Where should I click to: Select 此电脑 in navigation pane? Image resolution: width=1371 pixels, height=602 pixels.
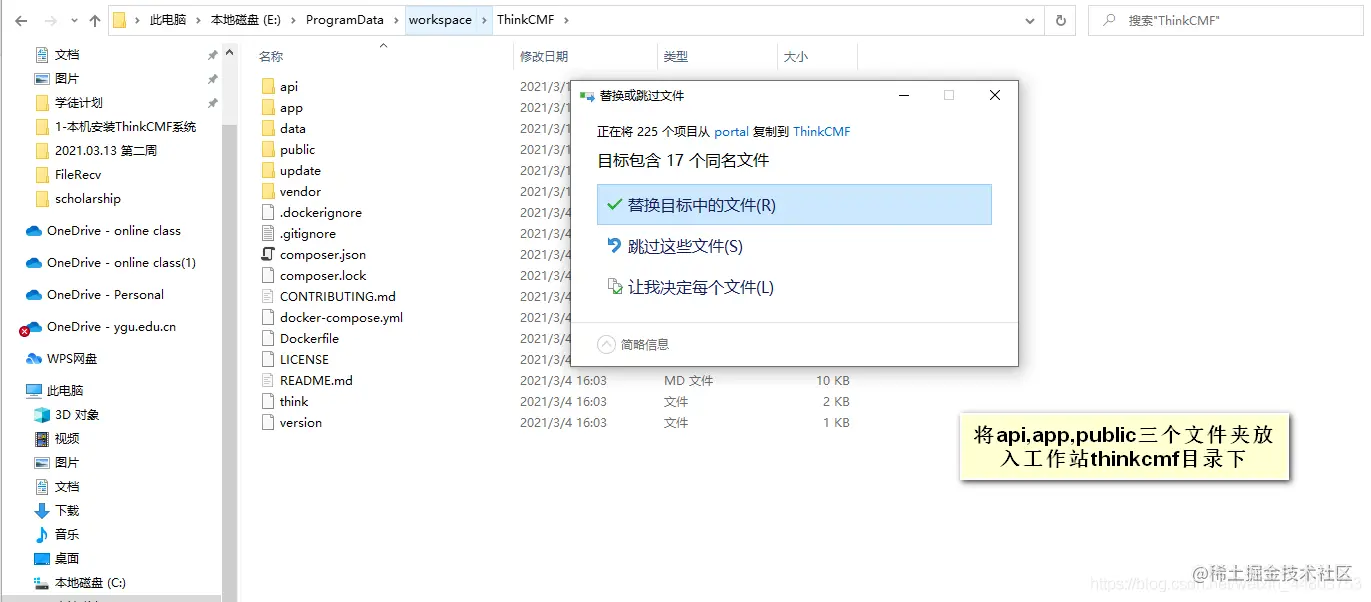(65, 391)
